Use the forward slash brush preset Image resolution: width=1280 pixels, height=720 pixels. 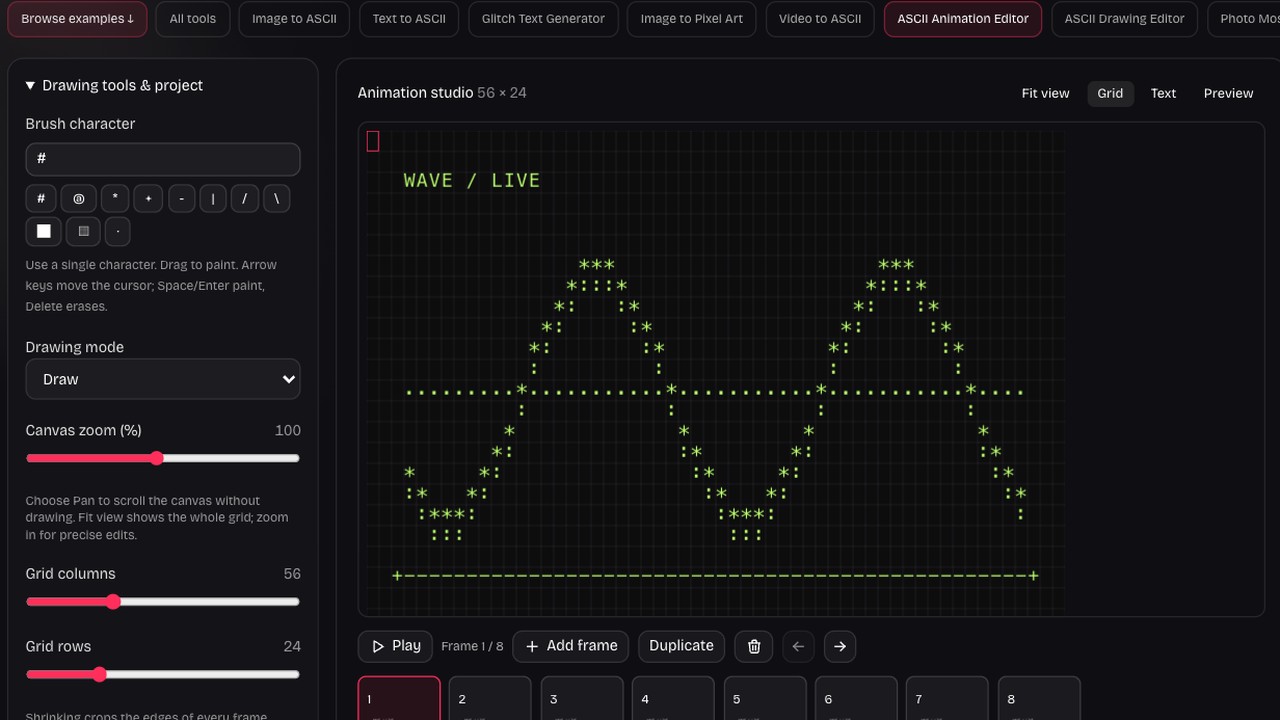[x=245, y=199]
